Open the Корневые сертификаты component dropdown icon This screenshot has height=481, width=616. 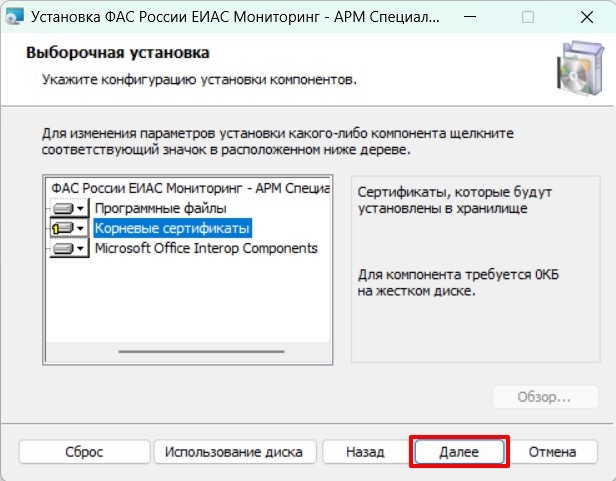pyautogui.click(x=70, y=228)
